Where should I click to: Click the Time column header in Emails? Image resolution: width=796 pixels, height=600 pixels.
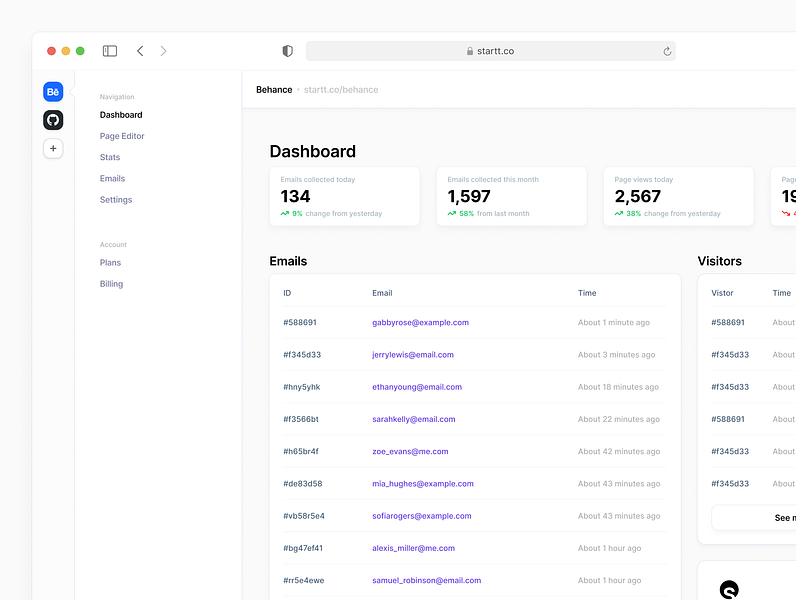pyautogui.click(x=587, y=293)
